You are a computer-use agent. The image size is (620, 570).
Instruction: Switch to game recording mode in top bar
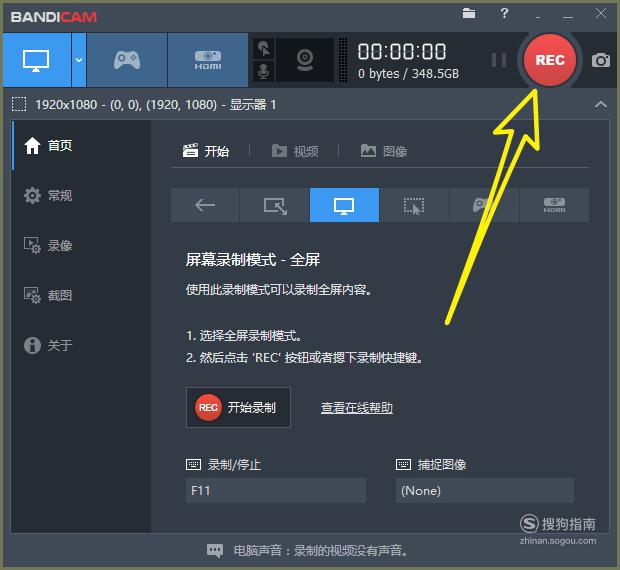point(127,60)
